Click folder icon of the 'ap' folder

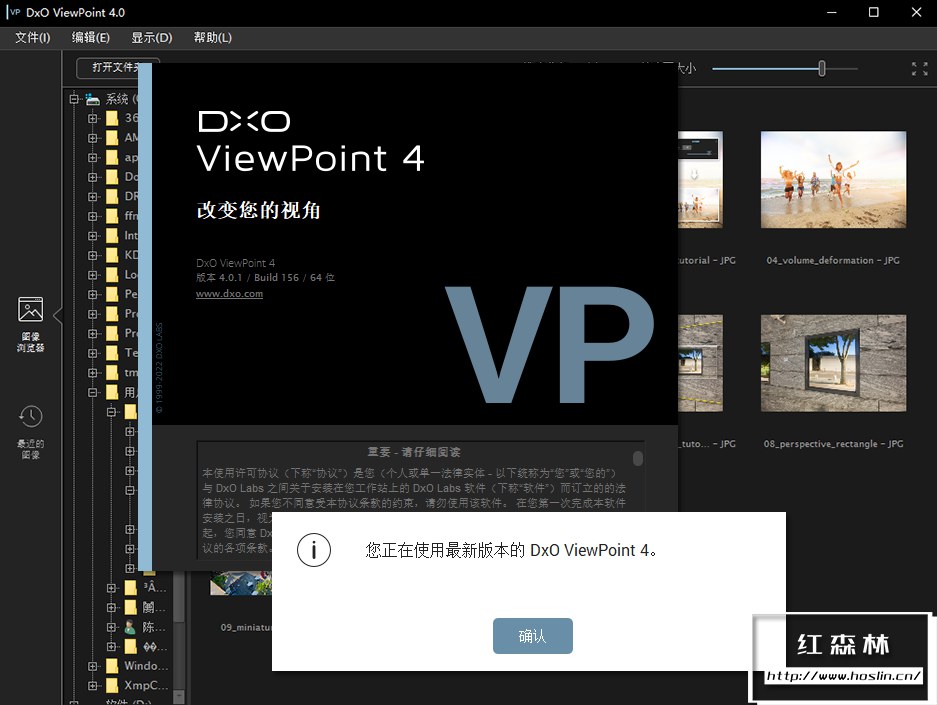pos(112,158)
